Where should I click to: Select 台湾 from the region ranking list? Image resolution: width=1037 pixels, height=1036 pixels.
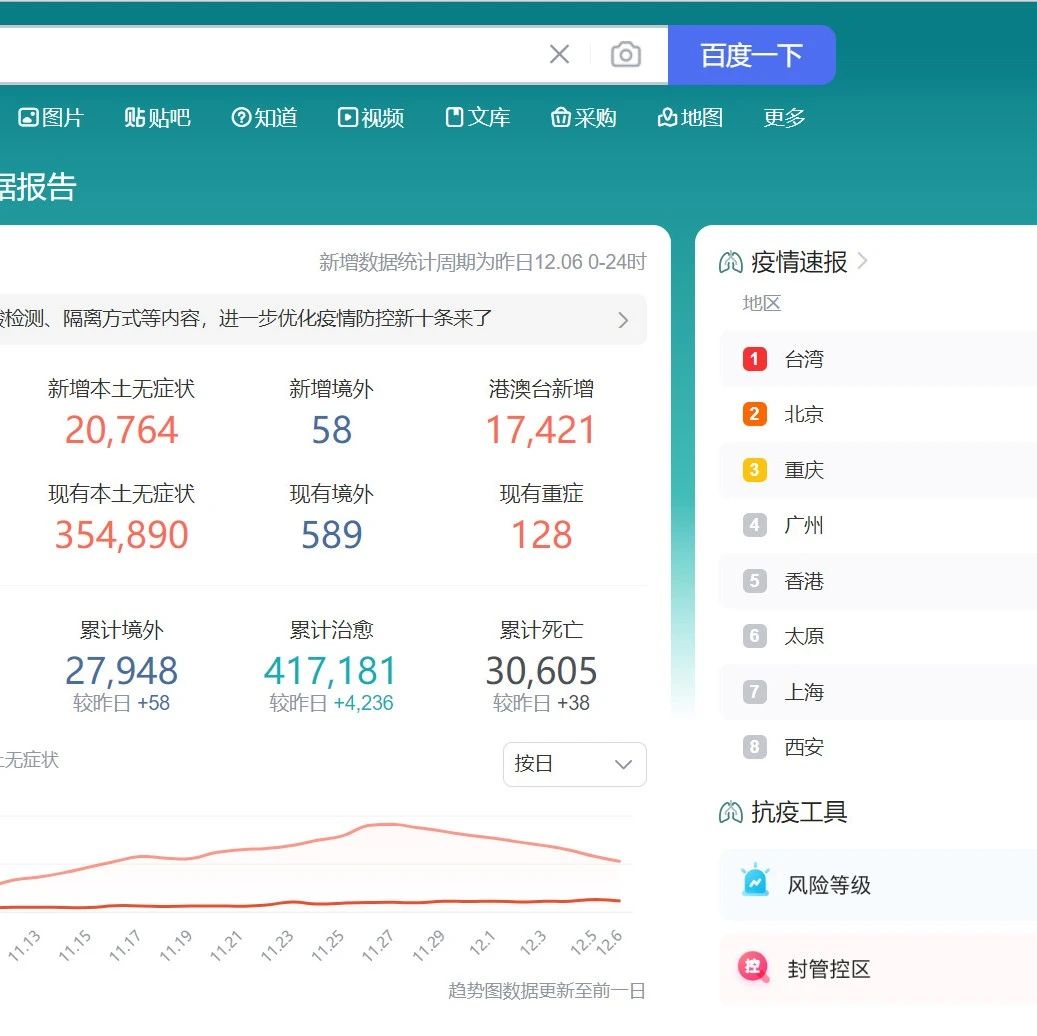click(803, 359)
